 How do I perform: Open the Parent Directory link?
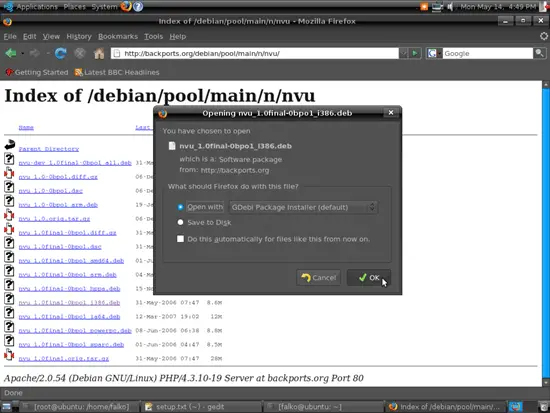[x=49, y=149]
